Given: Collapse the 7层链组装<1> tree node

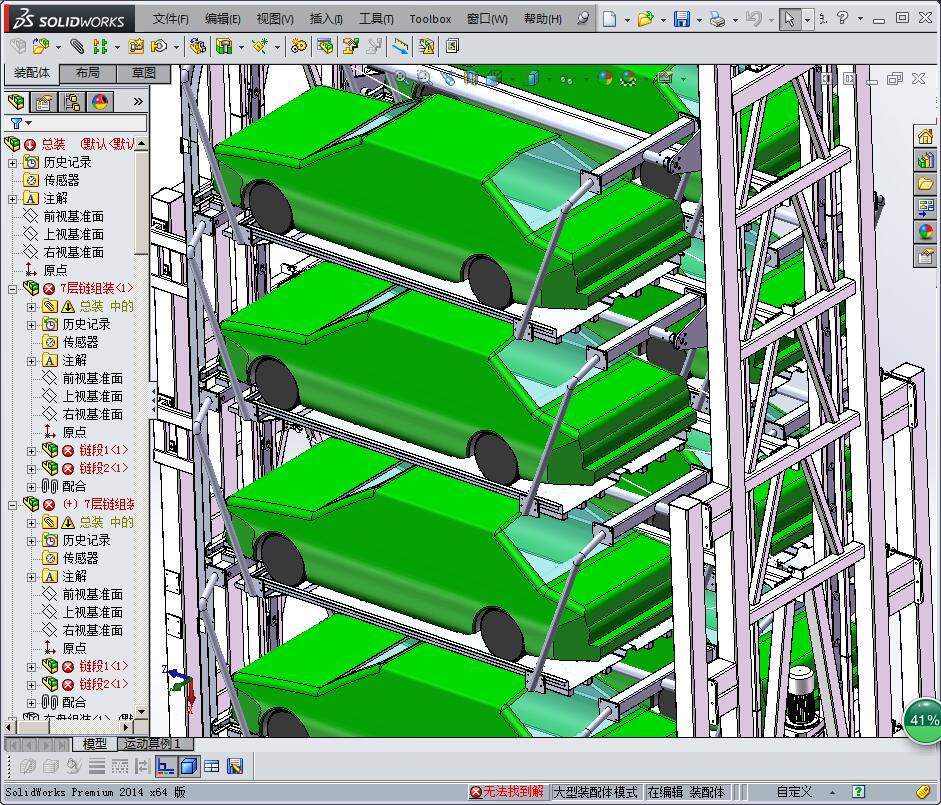Looking at the screenshot, I should pyautogui.click(x=13, y=289).
